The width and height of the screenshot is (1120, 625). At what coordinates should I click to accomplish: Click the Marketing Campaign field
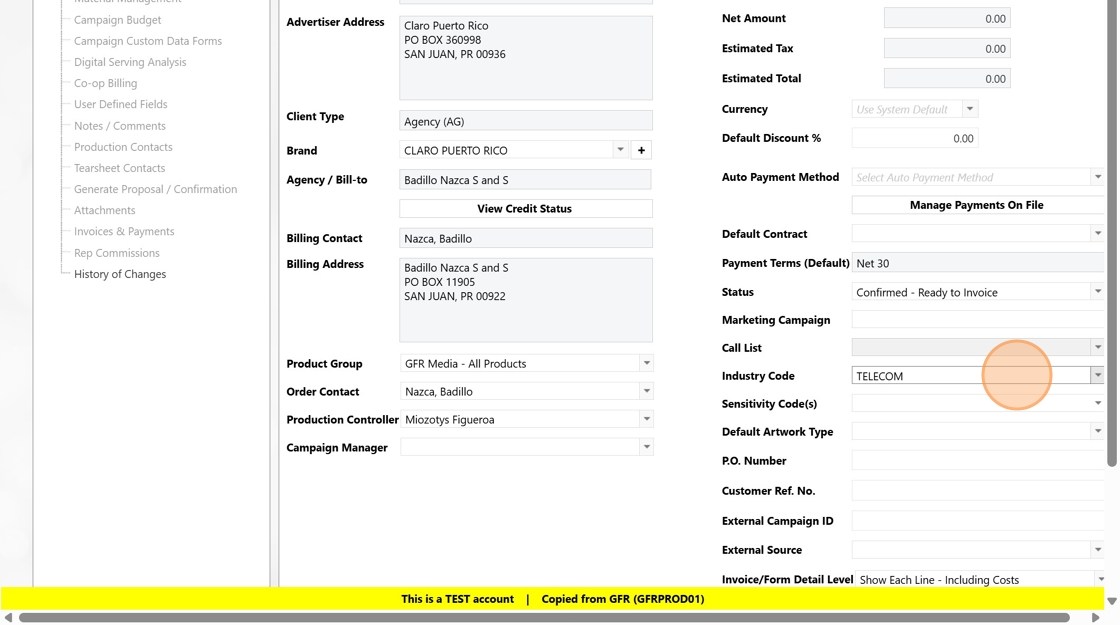pos(978,319)
